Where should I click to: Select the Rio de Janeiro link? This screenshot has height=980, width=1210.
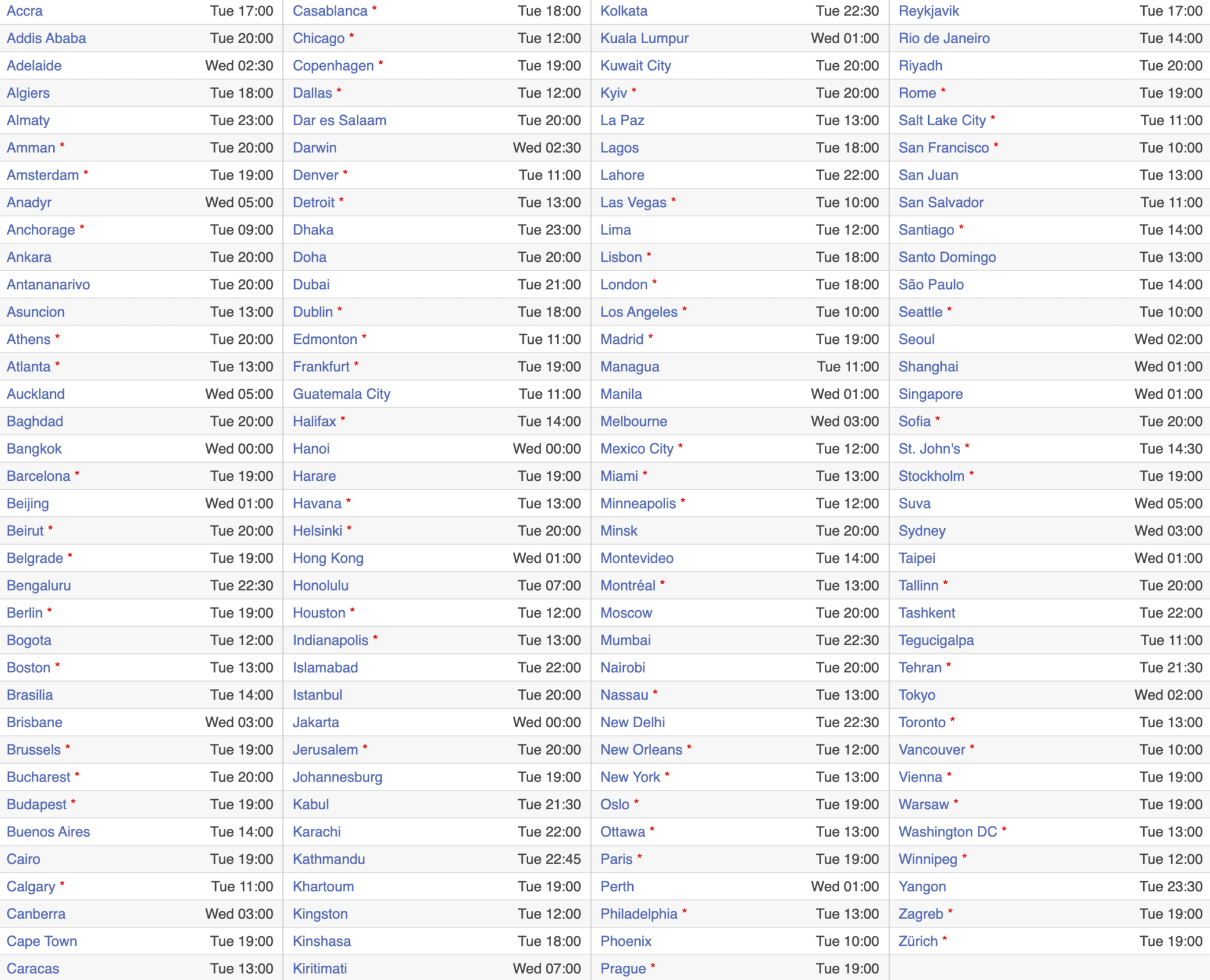click(944, 38)
